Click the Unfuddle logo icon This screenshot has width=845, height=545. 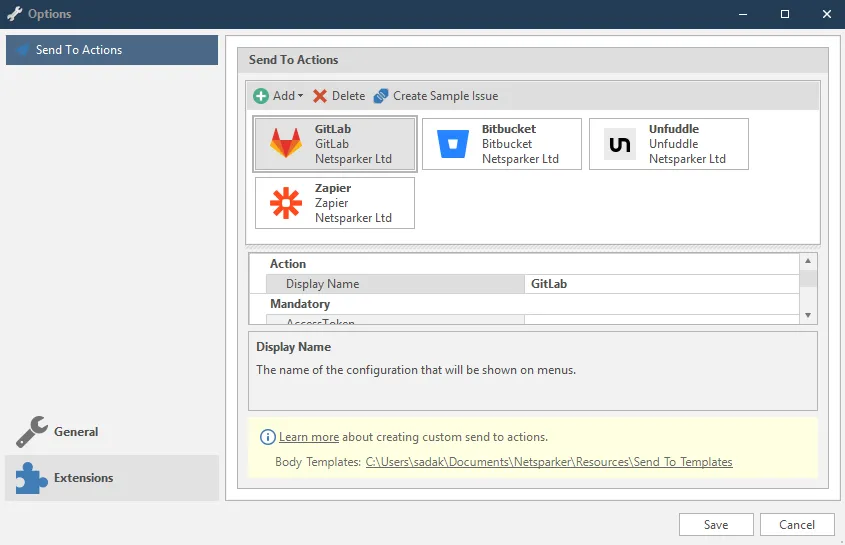620,144
